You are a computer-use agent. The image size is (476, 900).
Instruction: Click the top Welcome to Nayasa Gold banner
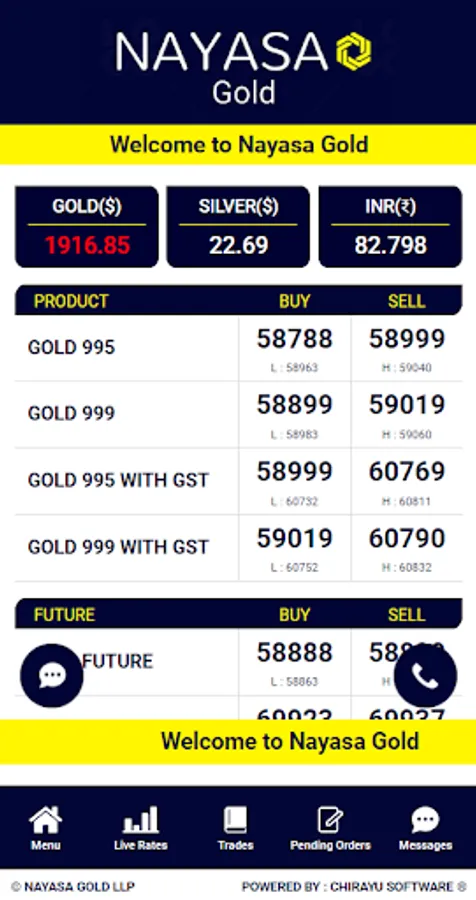click(238, 144)
